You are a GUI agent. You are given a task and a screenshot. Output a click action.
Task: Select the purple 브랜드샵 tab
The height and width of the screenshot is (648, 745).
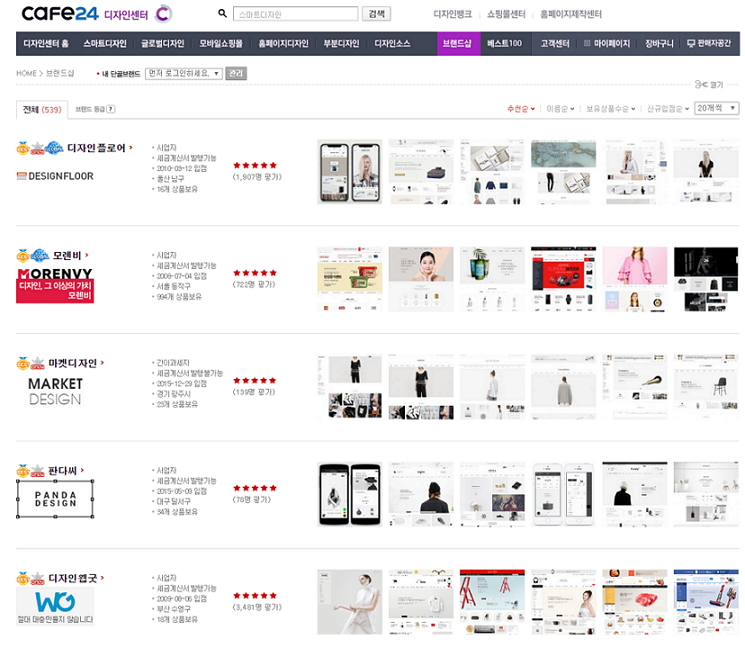pyautogui.click(x=458, y=44)
